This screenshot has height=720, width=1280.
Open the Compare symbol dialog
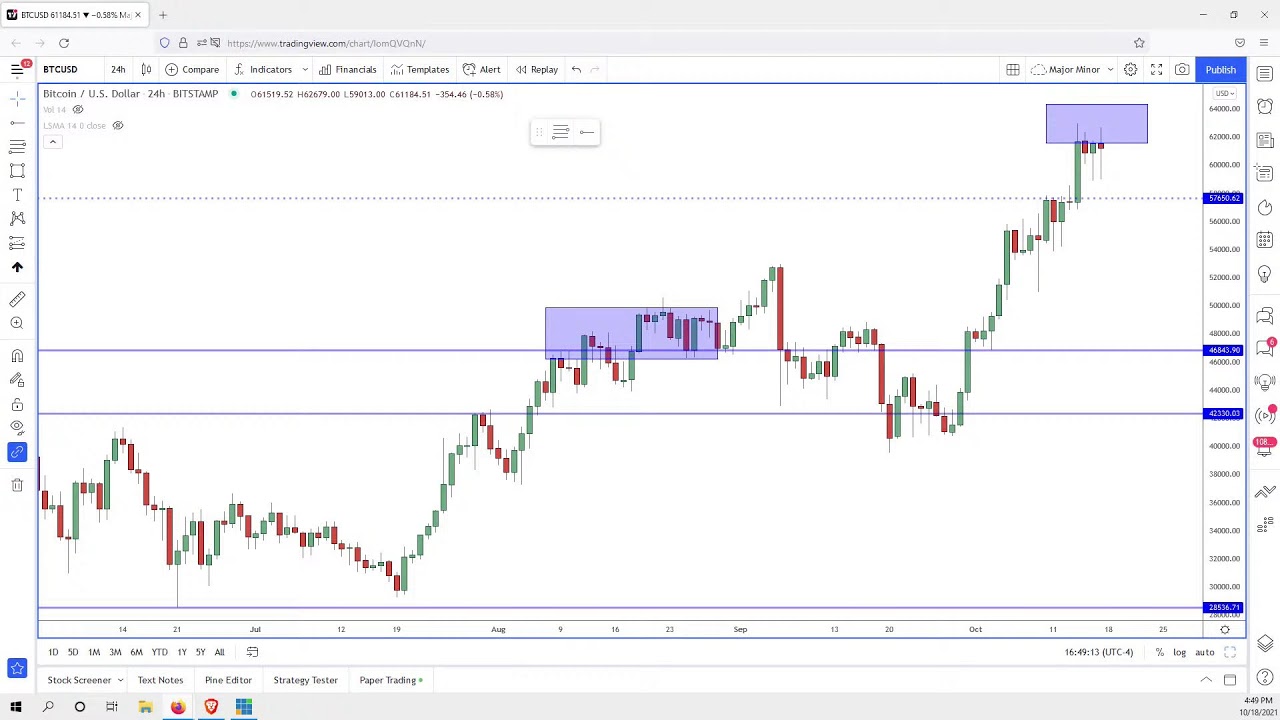(192, 69)
